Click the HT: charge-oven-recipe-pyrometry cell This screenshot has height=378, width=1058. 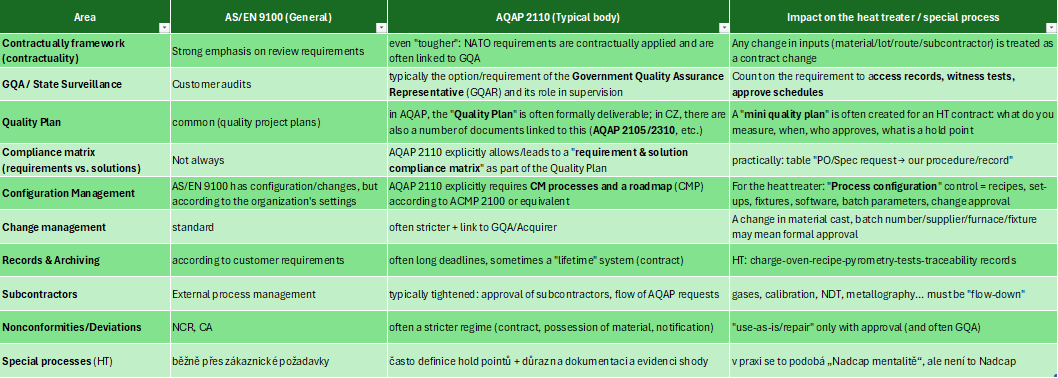894,260
